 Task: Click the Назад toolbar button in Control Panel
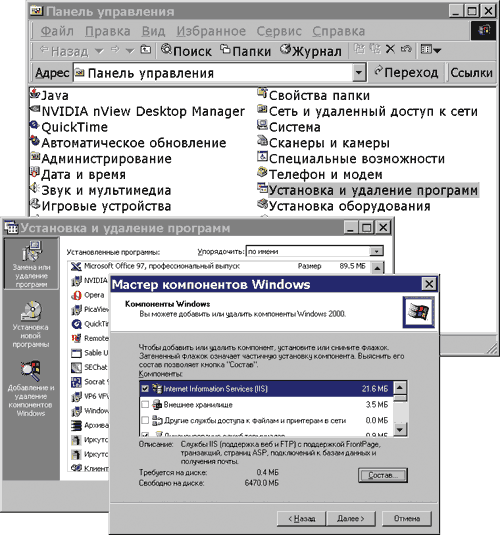point(64,51)
